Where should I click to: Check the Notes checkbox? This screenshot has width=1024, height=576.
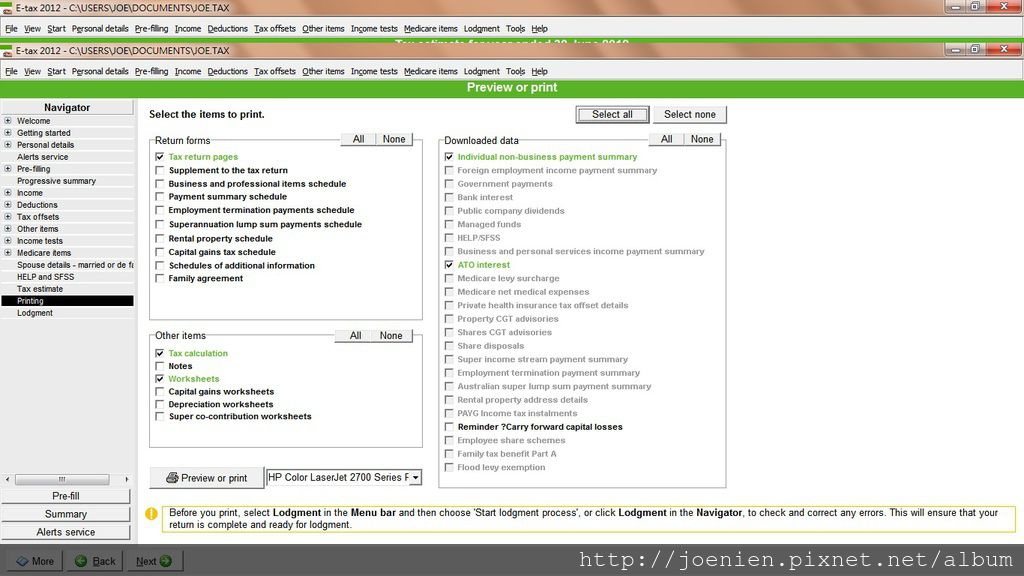[159, 366]
